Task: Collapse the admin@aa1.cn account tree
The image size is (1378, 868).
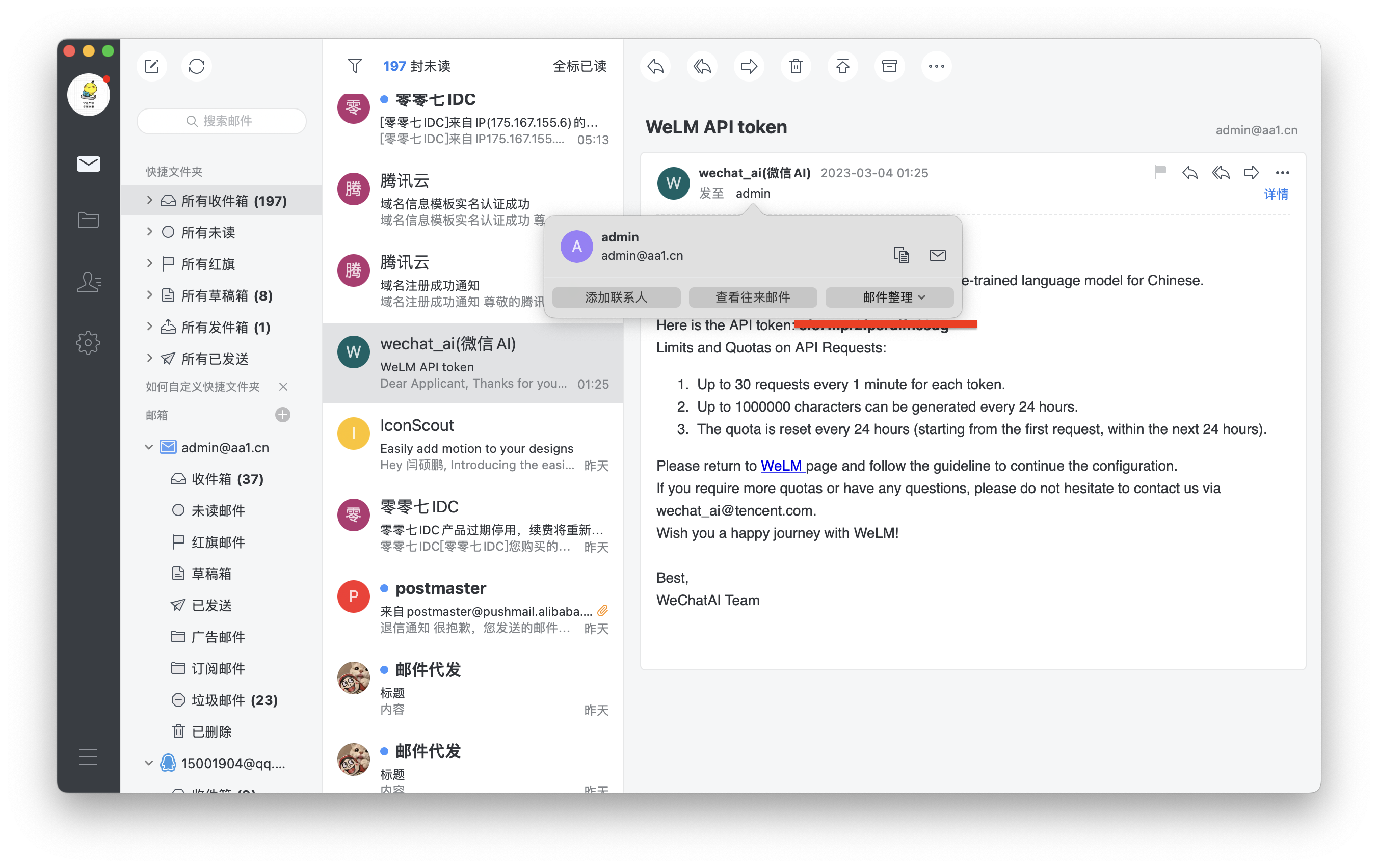Action: click(149, 447)
